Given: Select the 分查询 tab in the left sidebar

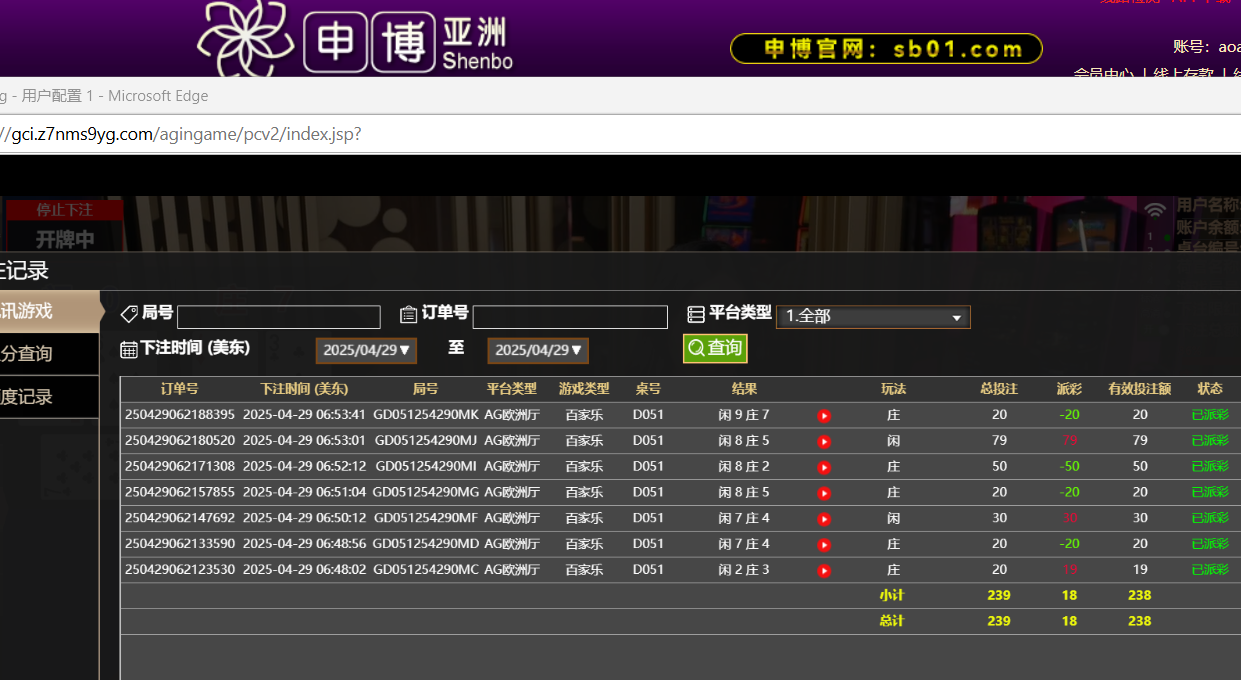Looking at the screenshot, I should [48, 354].
